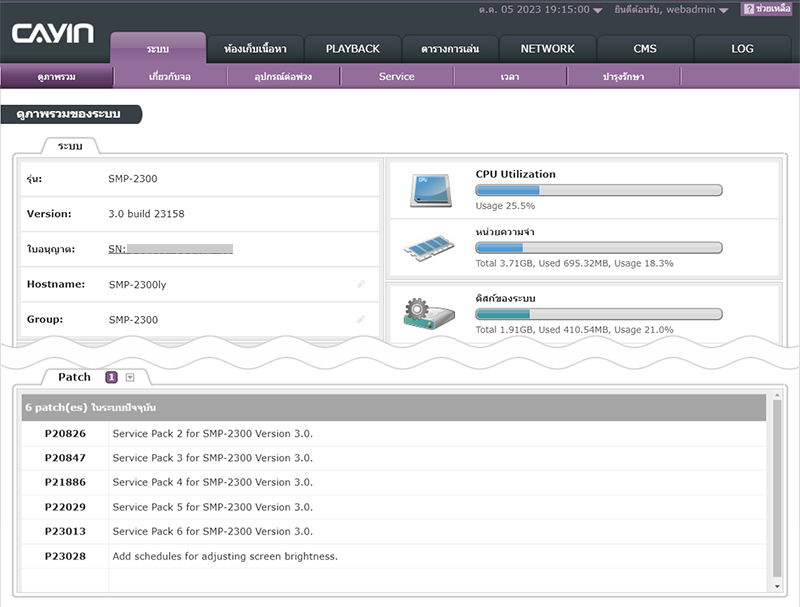Click 'Service Pack 3 for SMP-2300' description
Viewport: 800px width, 607px height.
pos(213,458)
